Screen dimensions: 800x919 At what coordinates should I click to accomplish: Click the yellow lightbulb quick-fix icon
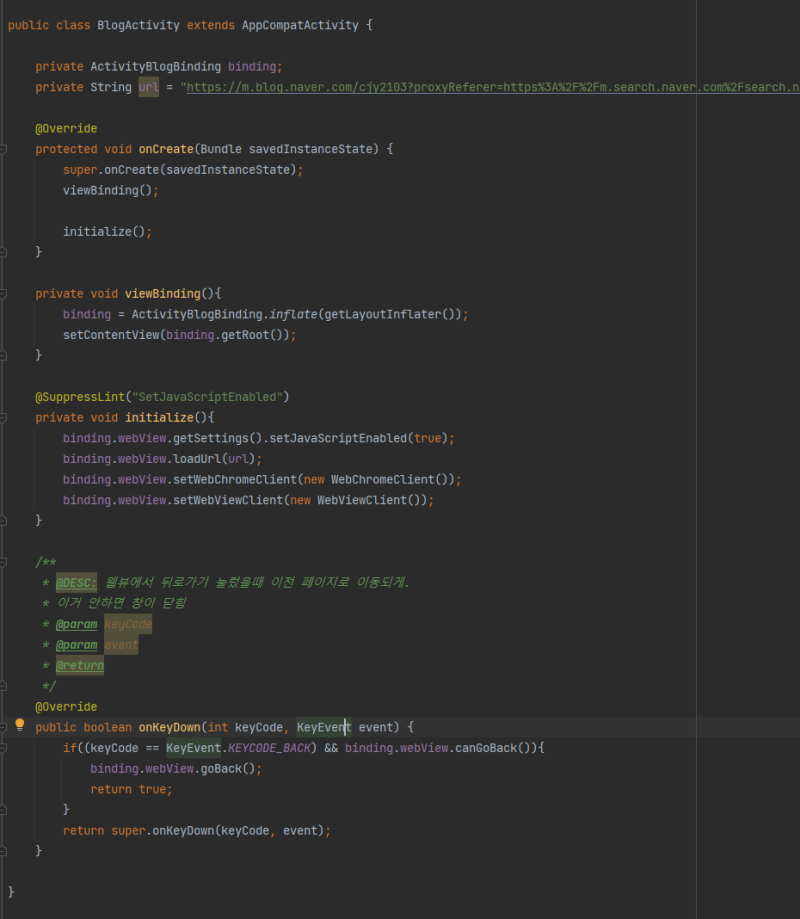pos(19,725)
